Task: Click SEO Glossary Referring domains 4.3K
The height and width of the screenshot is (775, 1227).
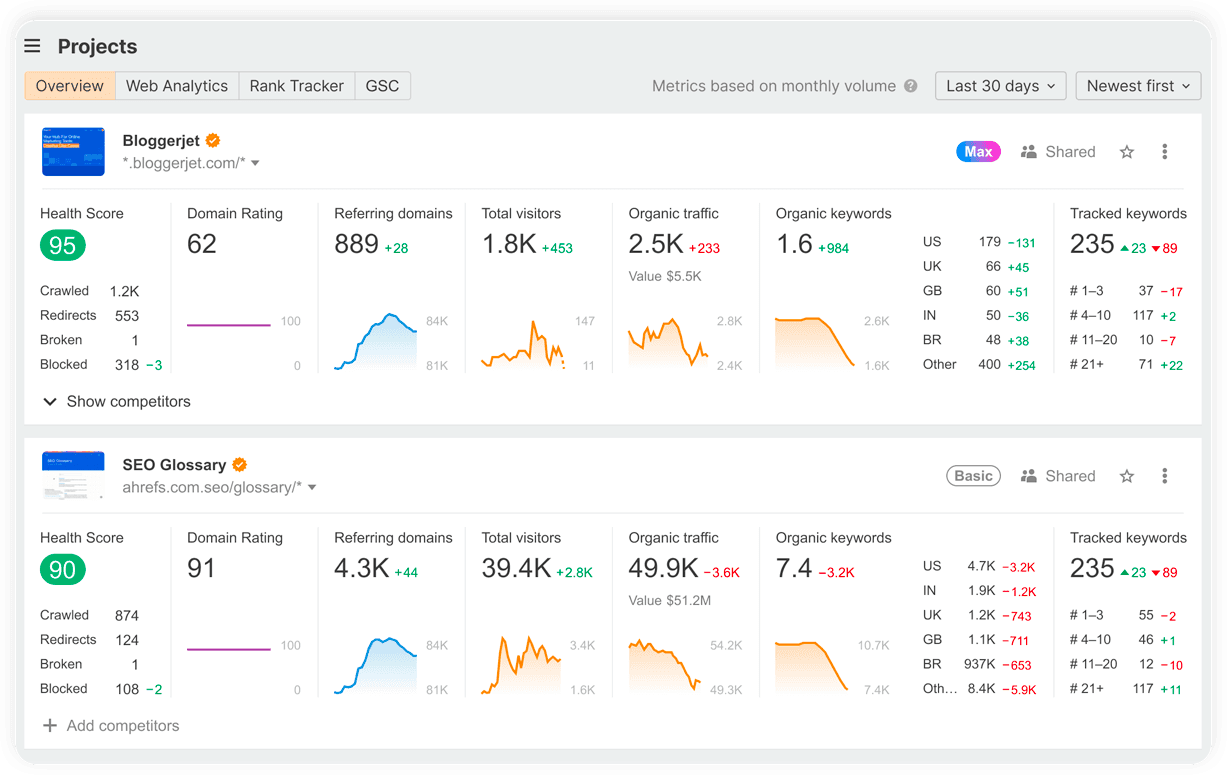Action: click(362, 568)
